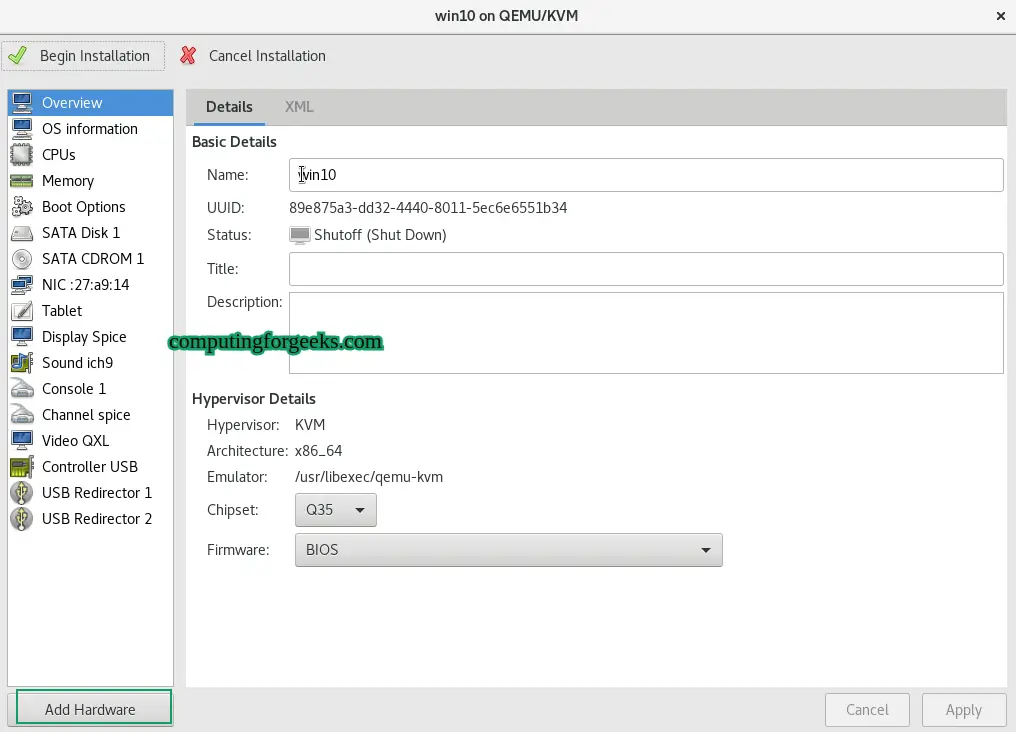Open the Chipset dropdown showing Q35
Viewport: 1016px width, 732px height.
335,510
